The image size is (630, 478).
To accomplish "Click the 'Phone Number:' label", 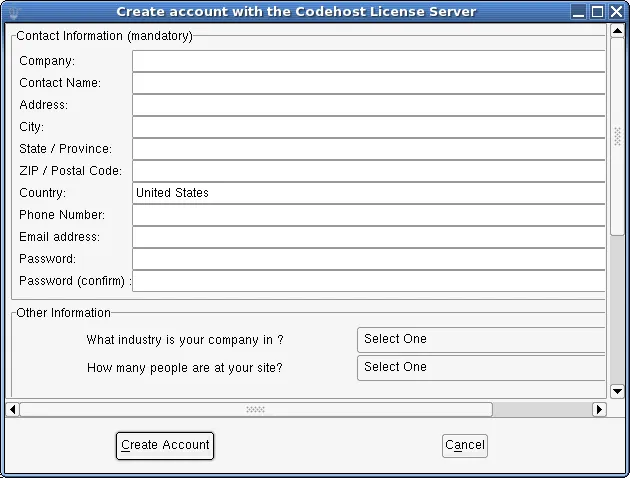I will tap(62, 215).
